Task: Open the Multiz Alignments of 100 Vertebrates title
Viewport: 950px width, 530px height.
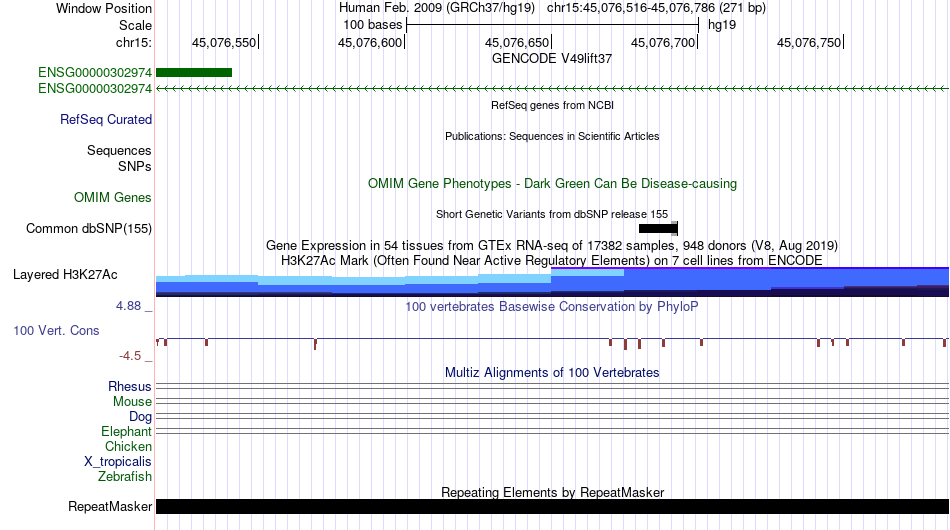Action: click(x=552, y=373)
